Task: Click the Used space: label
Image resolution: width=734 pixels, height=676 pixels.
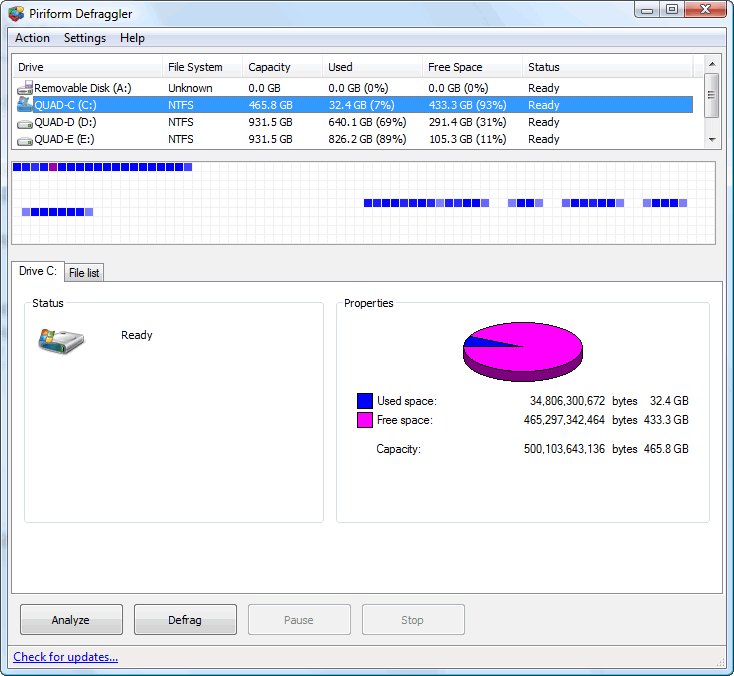Action: tap(407, 401)
